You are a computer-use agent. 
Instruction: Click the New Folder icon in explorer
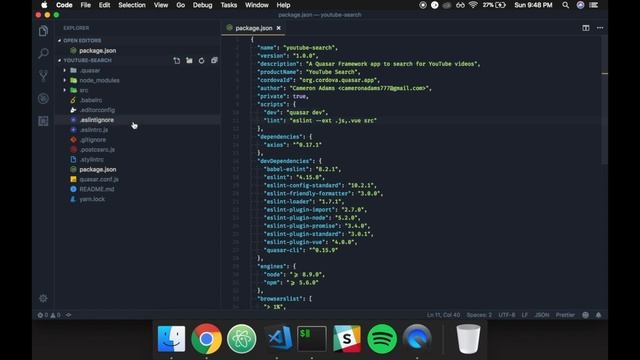pyautogui.click(x=189, y=60)
